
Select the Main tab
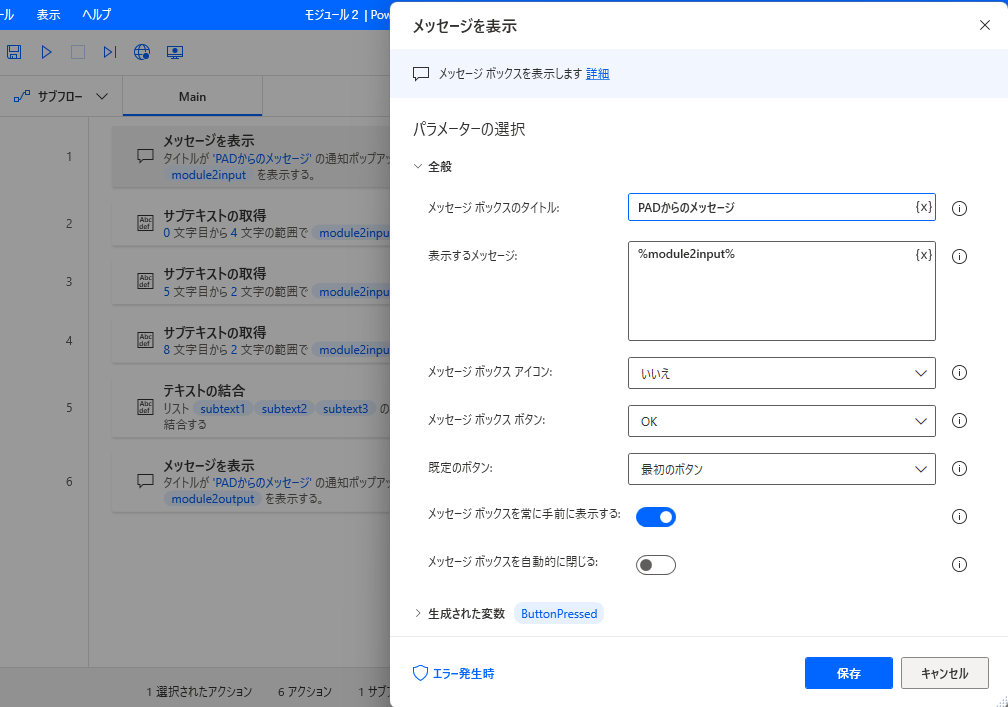click(192, 96)
